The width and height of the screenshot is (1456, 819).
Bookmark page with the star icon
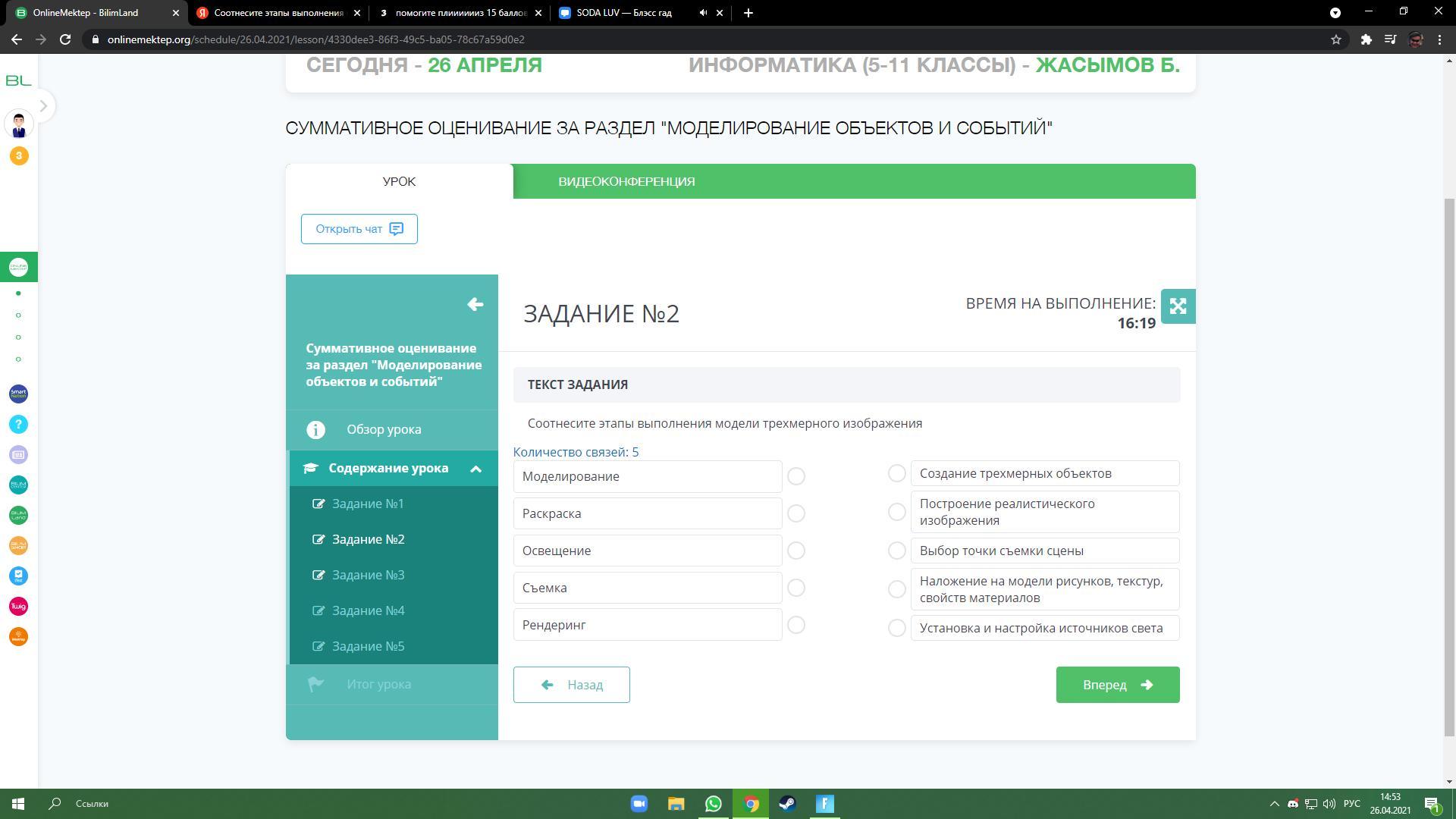1336,39
